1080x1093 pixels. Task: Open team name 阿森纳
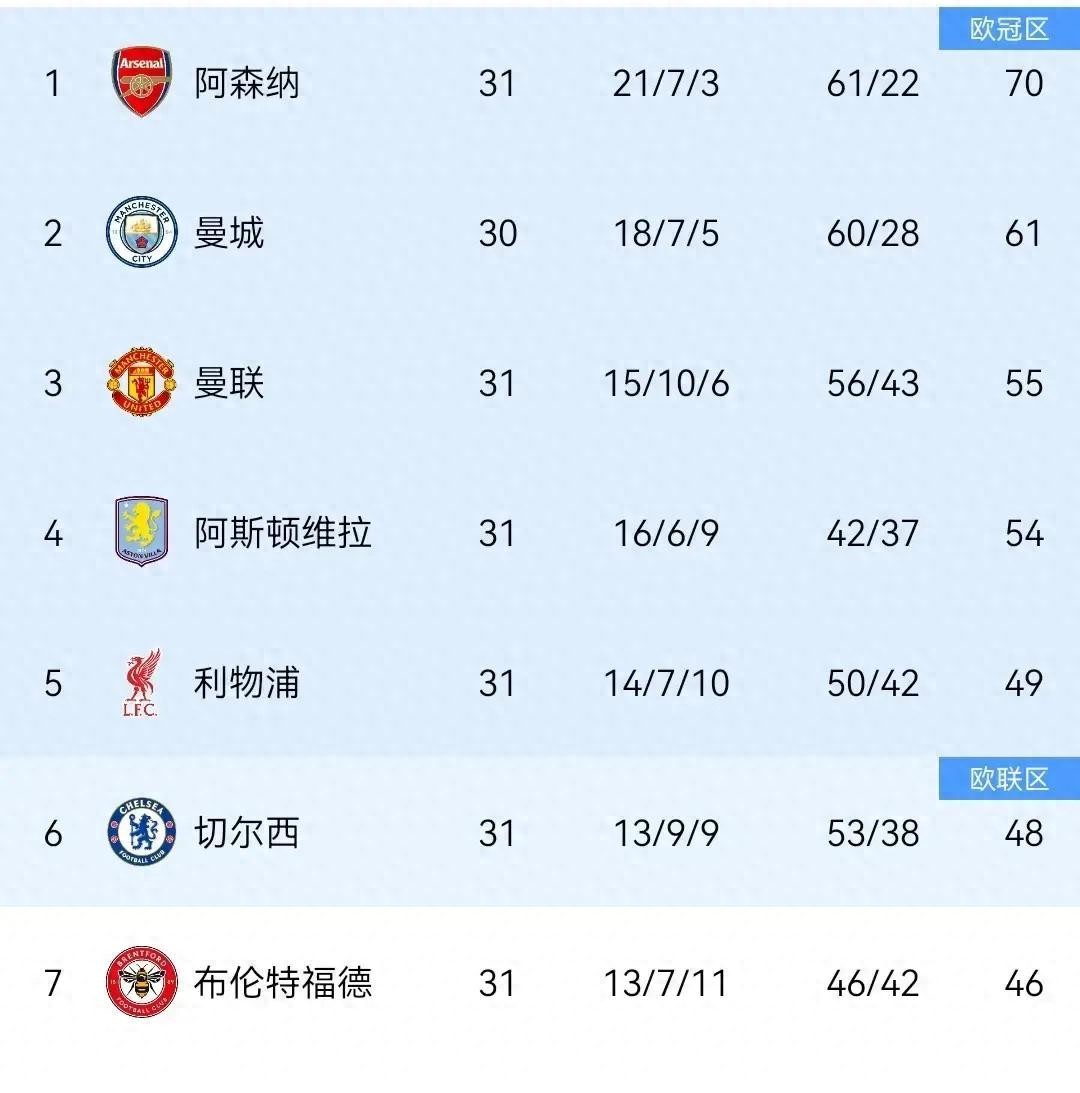click(246, 83)
